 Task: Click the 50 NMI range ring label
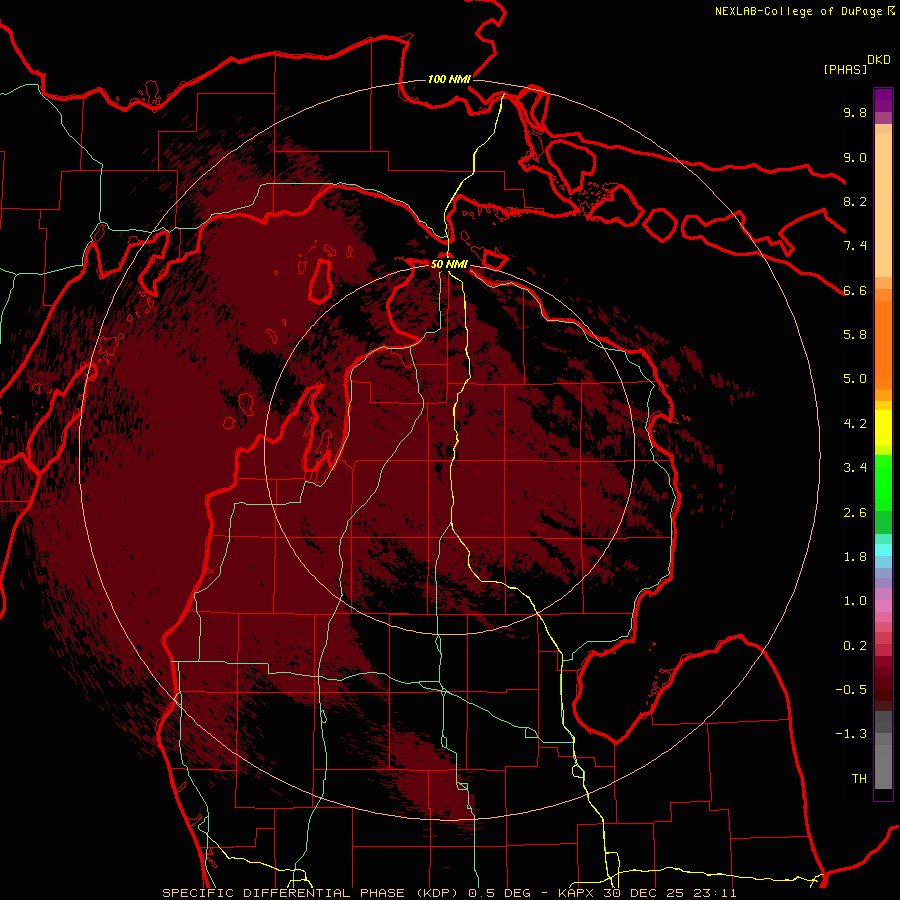click(x=449, y=264)
